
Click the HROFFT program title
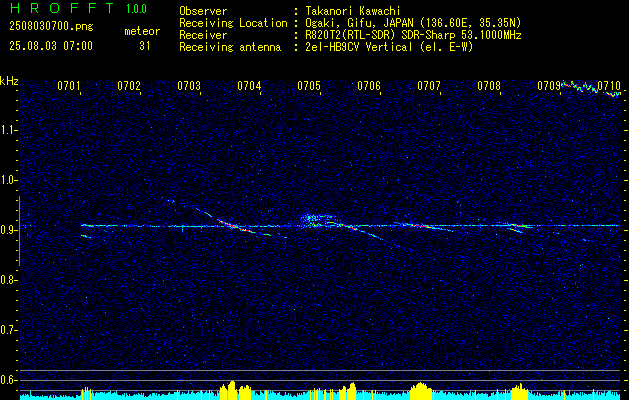tap(63, 8)
